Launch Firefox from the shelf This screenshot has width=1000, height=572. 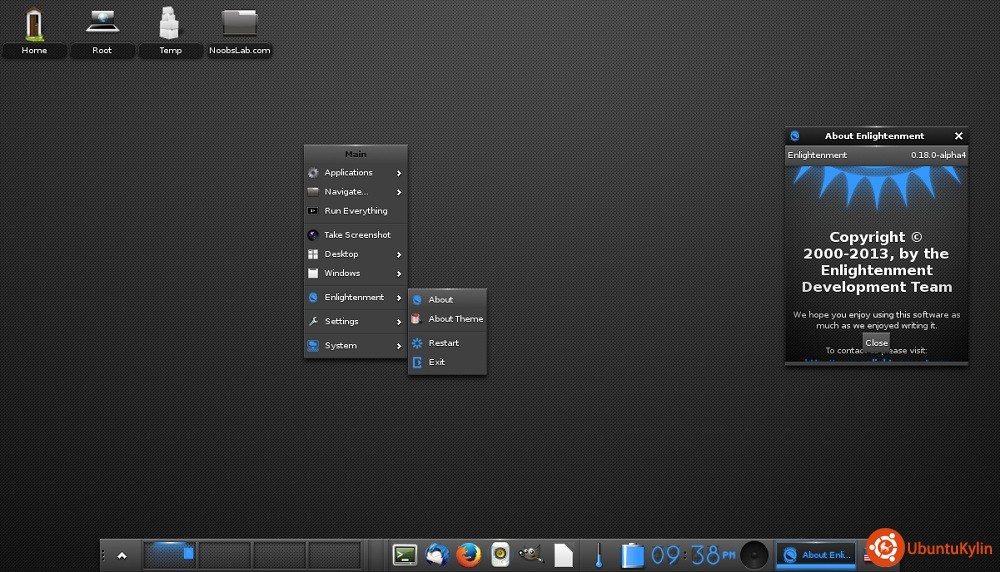click(x=468, y=555)
